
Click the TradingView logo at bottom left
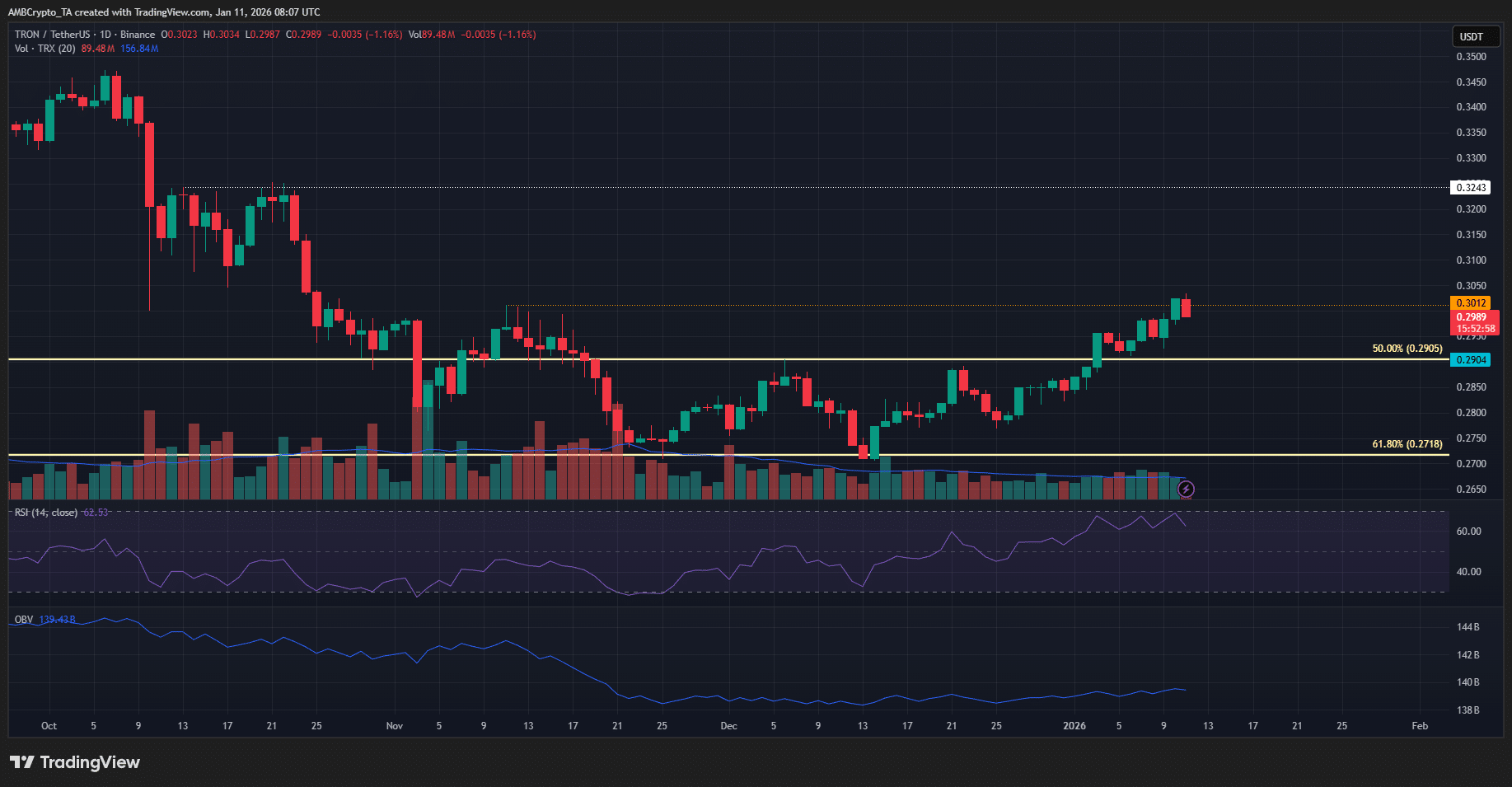click(74, 762)
